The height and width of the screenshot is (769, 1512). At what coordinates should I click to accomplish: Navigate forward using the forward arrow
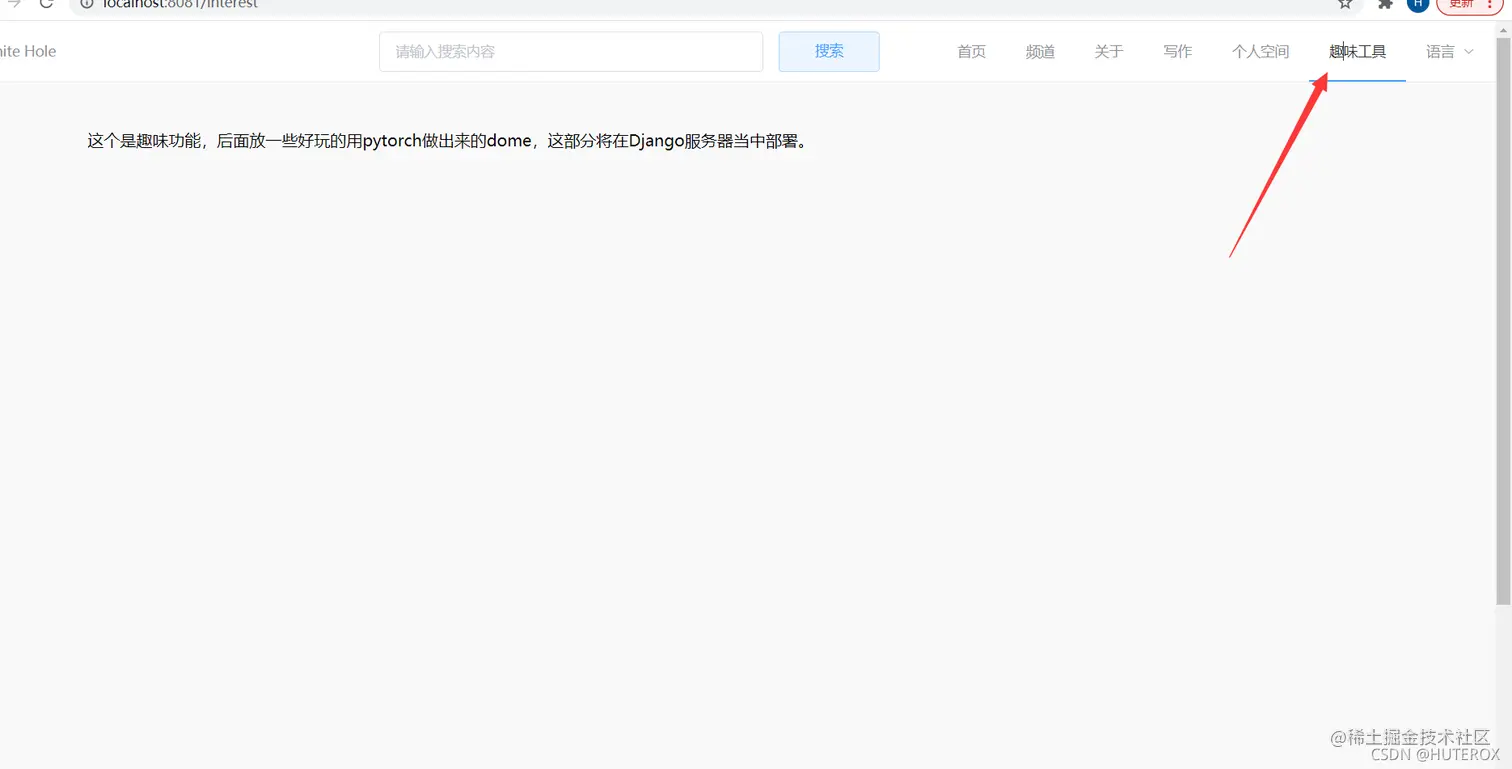(12, 4)
